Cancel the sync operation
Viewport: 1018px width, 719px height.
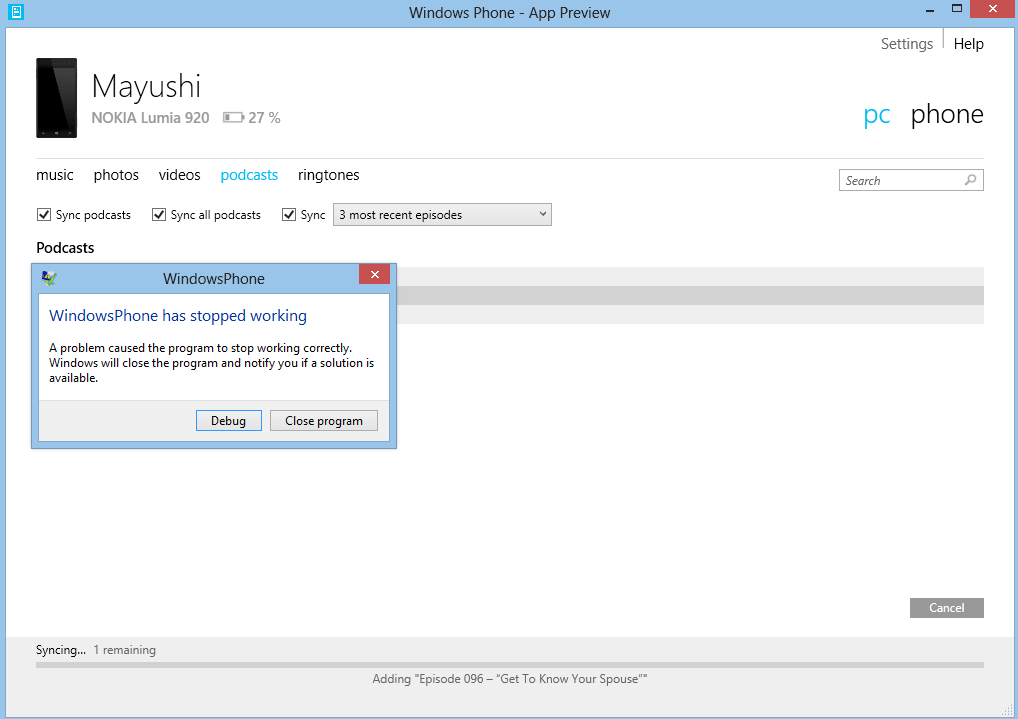(x=947, y=607)
